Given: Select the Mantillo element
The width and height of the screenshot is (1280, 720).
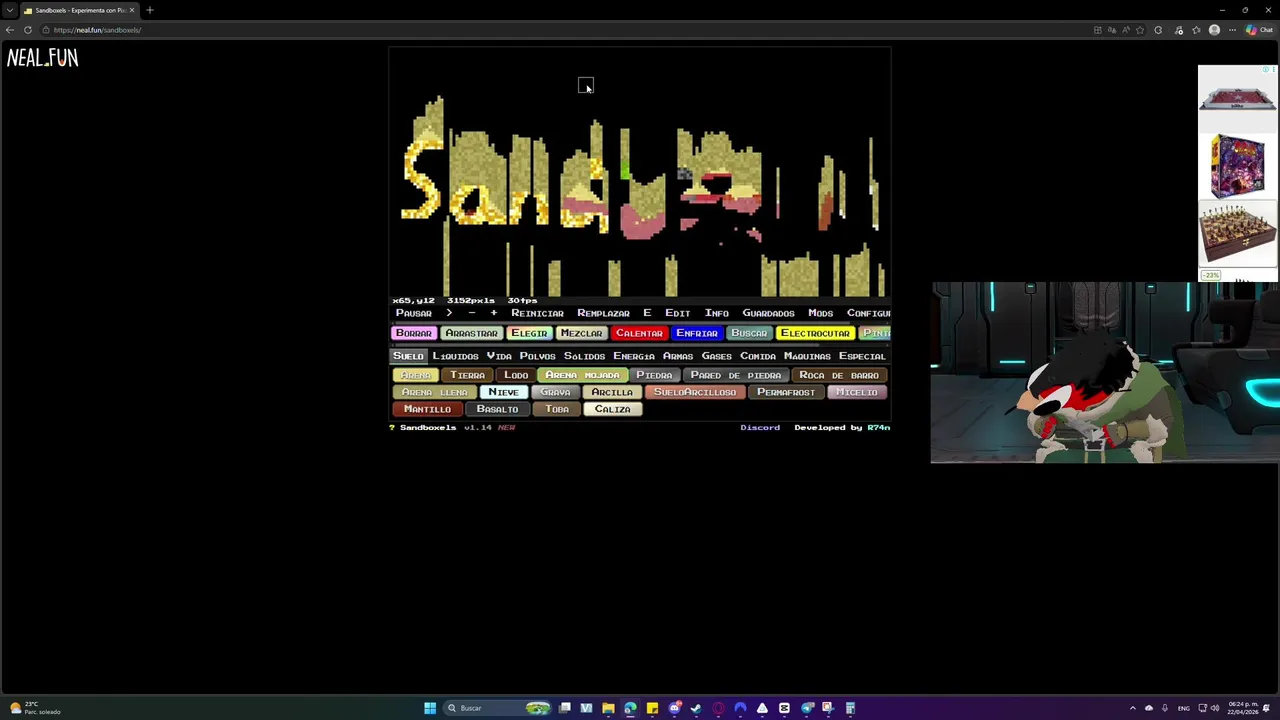Looking at the screenshot, I should tap(427, 409).
